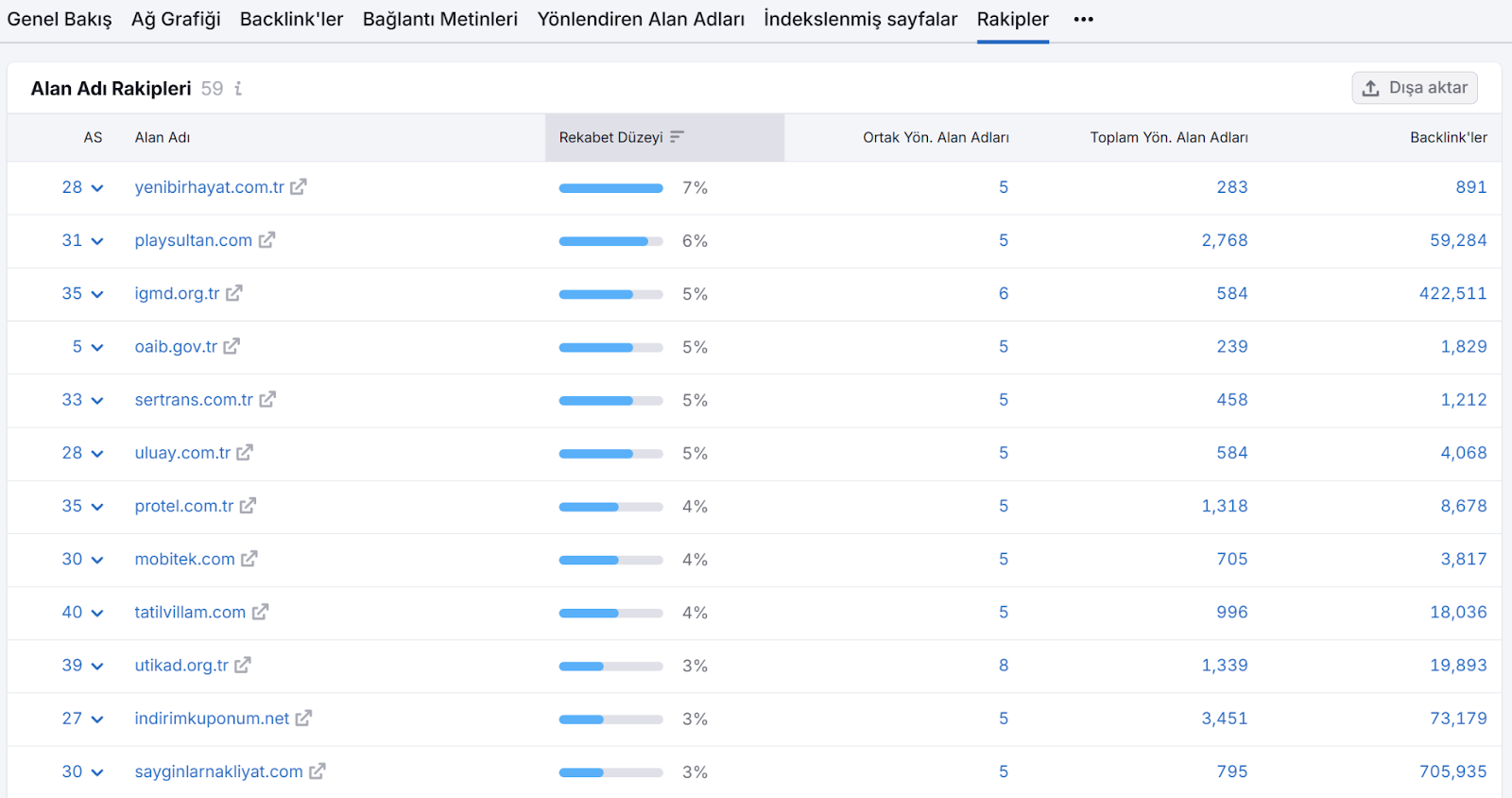This screenshot has width=1512, height=798.
Task: Expand AS chevron for mobitek.com row
Action: pos(96,560)
